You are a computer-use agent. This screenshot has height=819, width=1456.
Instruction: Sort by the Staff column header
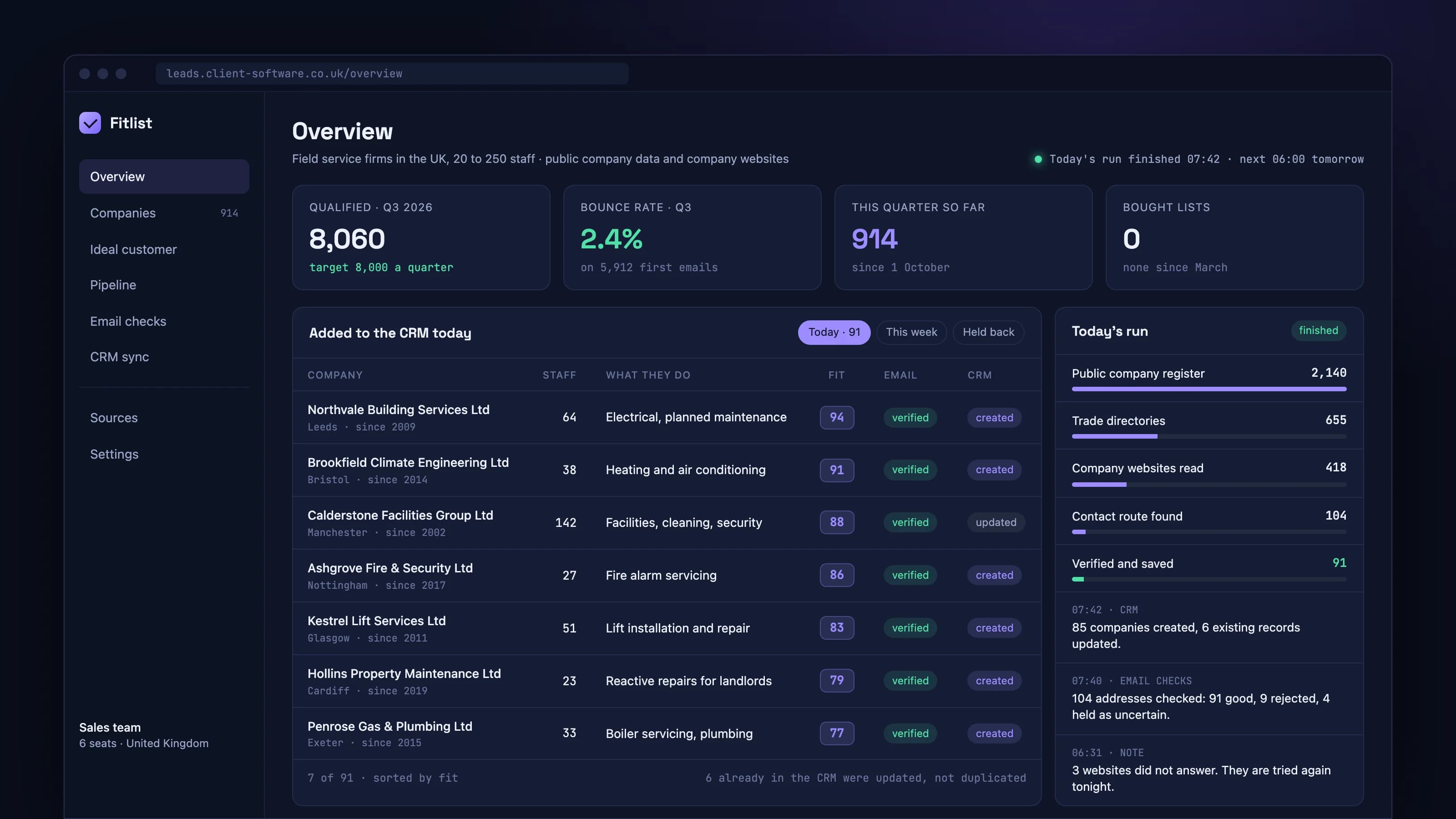coord(559,375)
